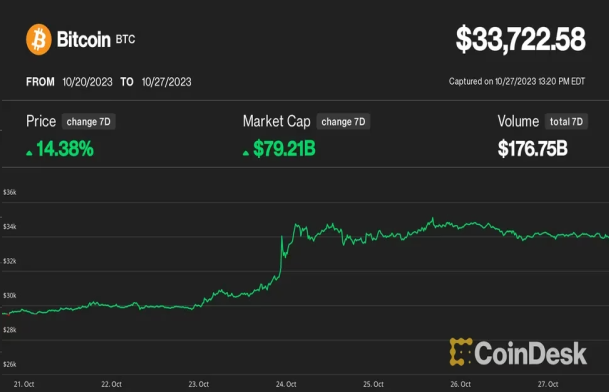Select the TO date 10/27/2023
The height and width of the screenshot is (392, 609).
(166, 82)
